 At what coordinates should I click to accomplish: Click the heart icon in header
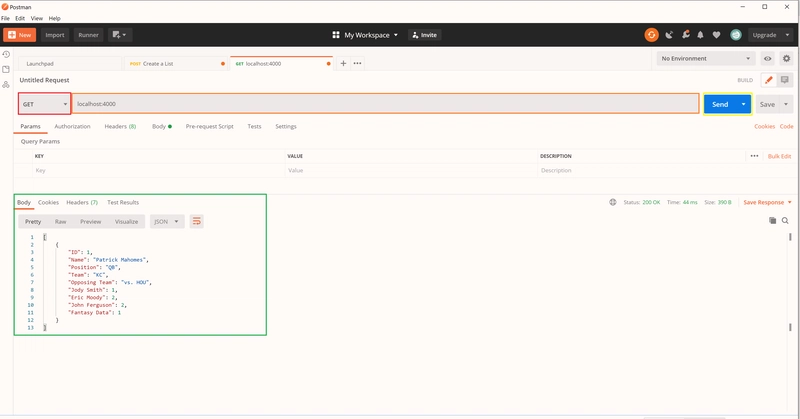[x=716, y=35]
